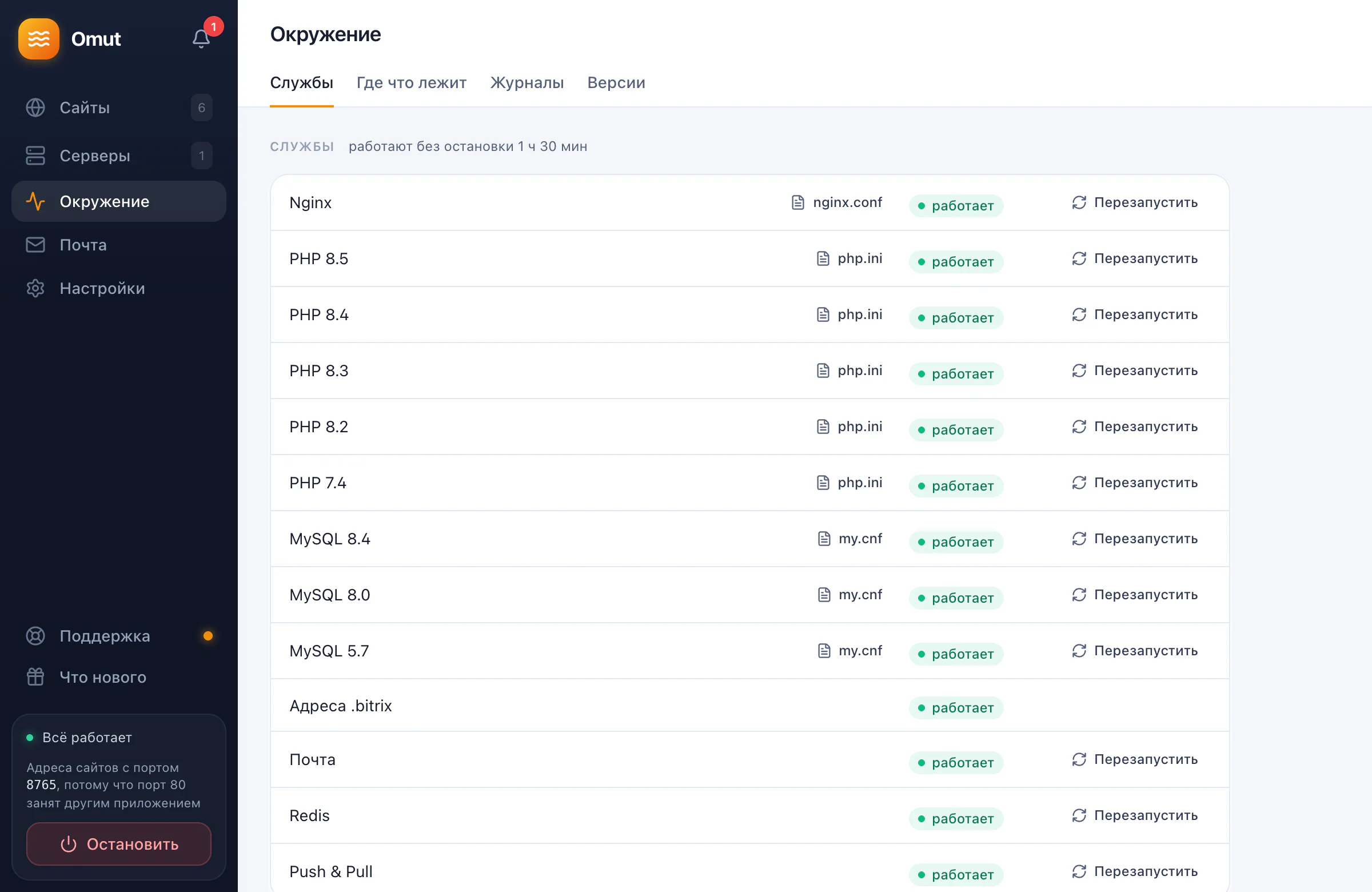
Task: Restart the Nginx service
Action: (x=1135, y=202)
